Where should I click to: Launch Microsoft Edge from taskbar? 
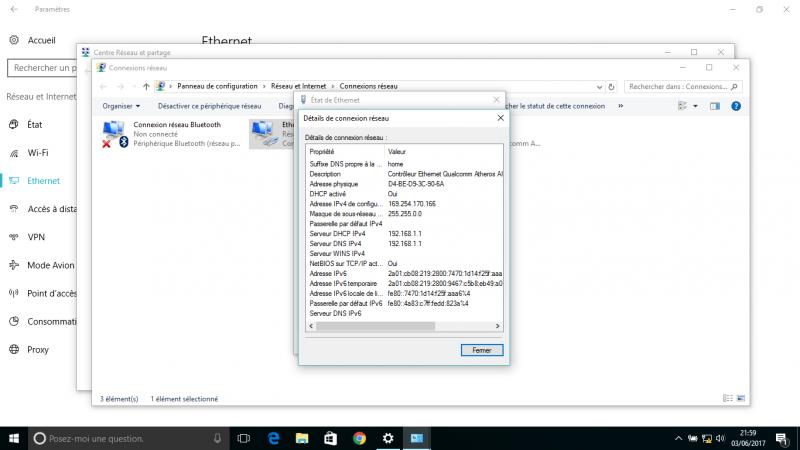pos(273,438)
